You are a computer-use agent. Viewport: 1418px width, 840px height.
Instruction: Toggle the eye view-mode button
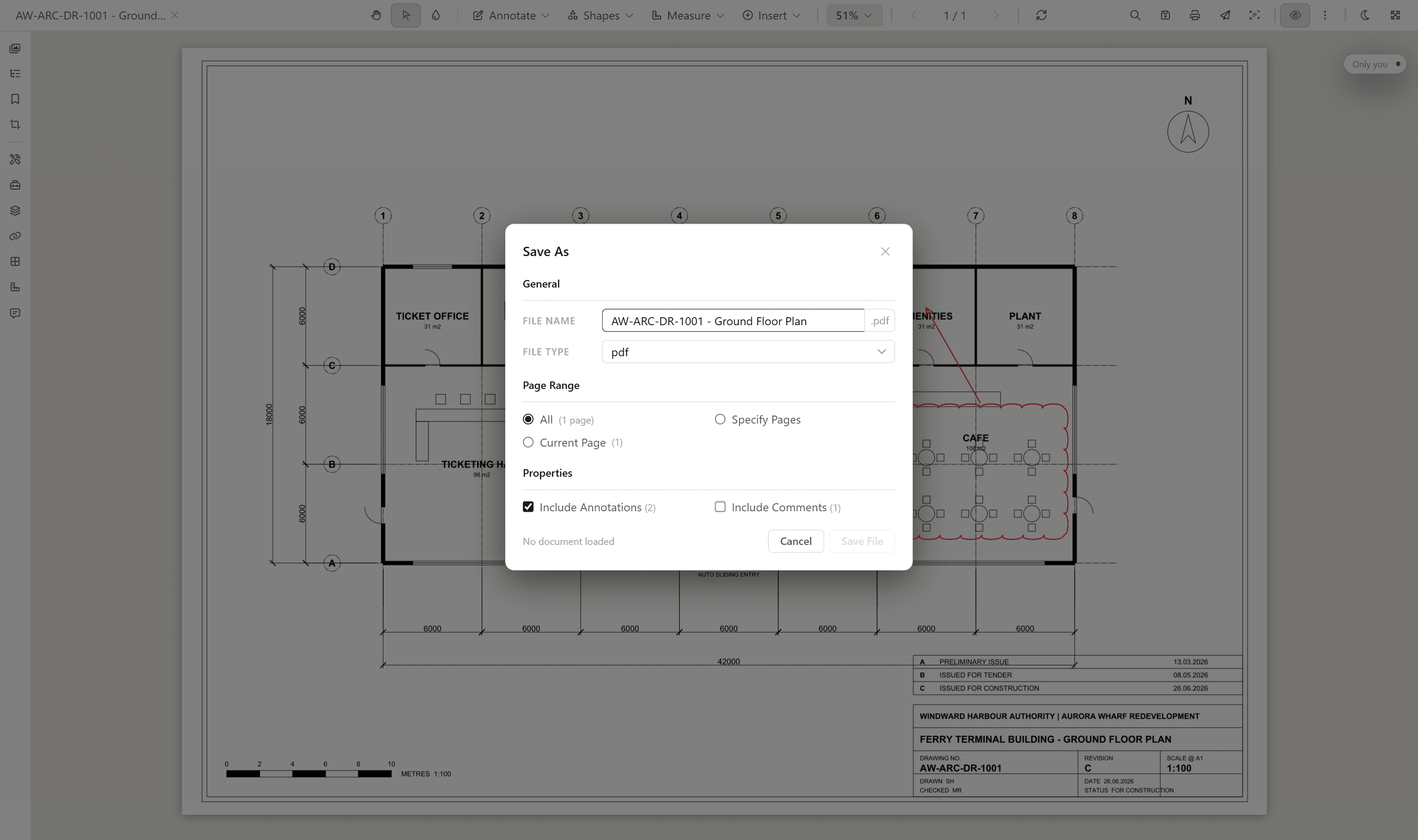(1295, 15)
